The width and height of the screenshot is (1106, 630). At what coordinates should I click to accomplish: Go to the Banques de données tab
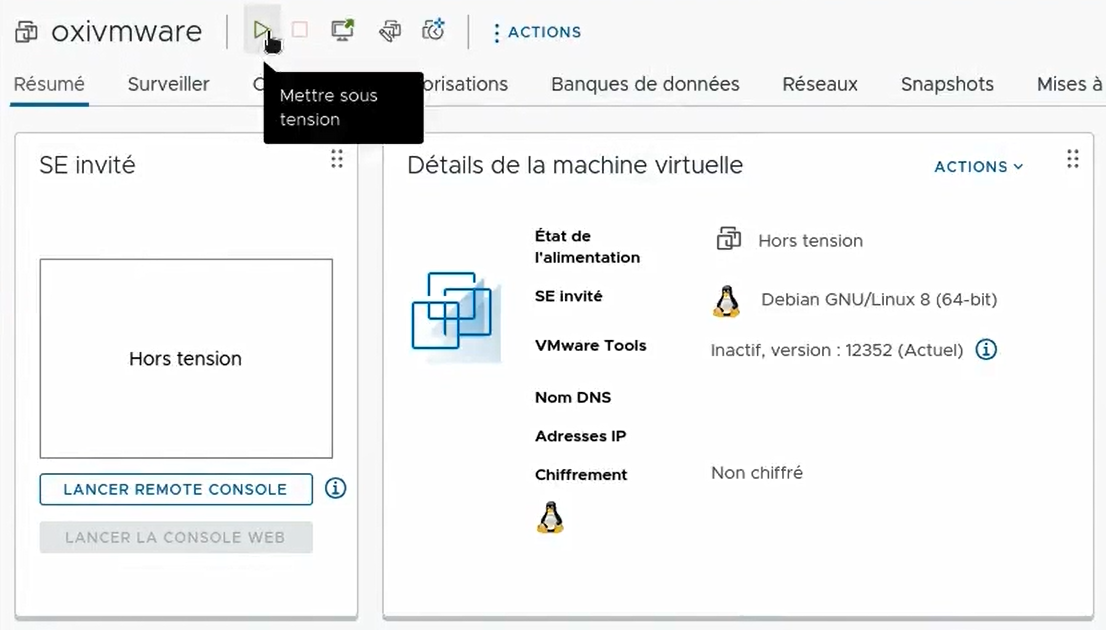pos(643,84)
